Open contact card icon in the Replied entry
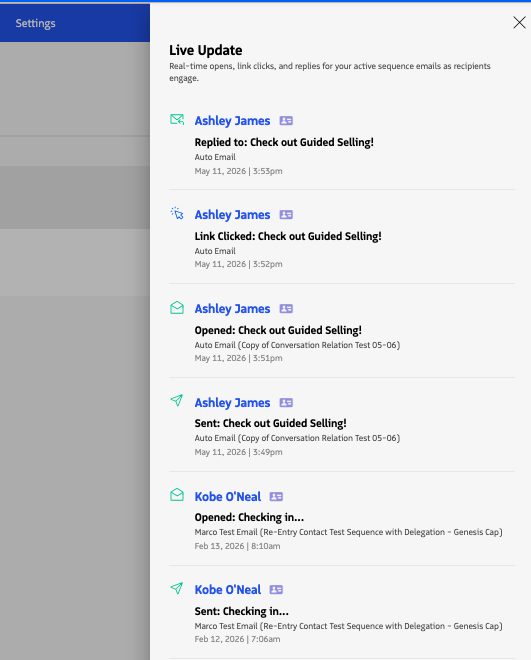531x660 pixels. coord(286,121)
